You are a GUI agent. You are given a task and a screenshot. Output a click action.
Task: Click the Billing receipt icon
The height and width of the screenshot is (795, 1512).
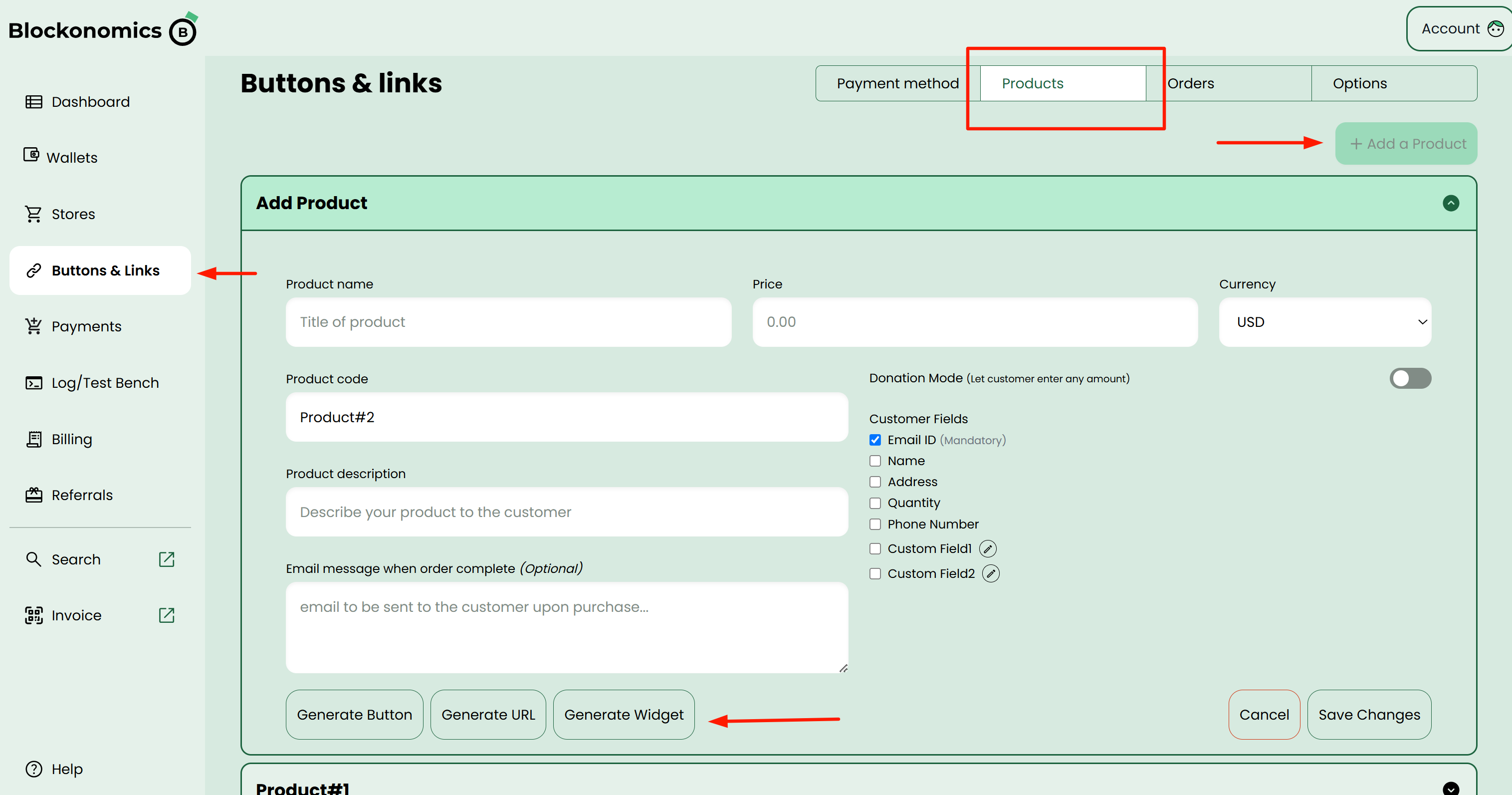tap(33, 439)
